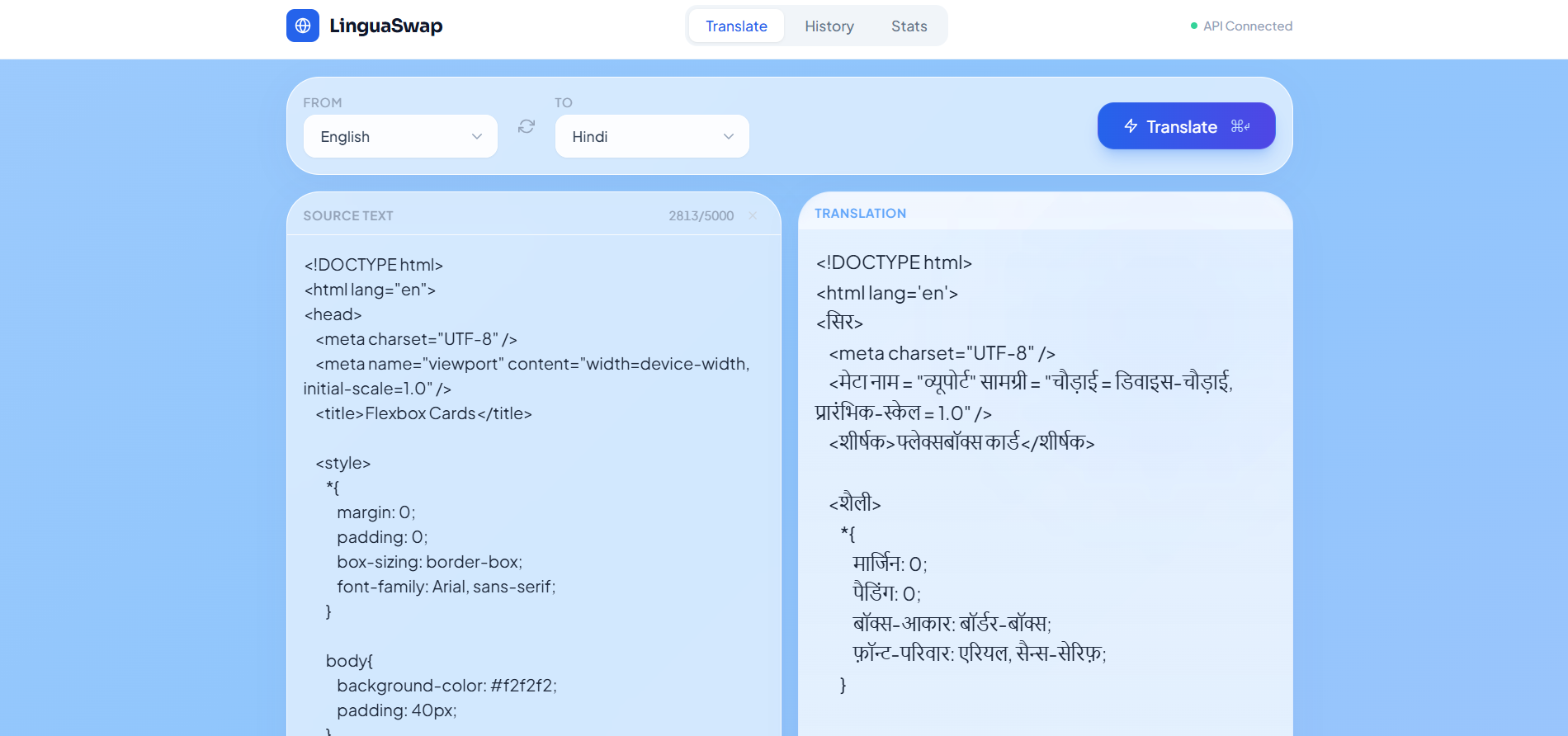Viewport: 1568px width, 736px height.
Task: Click the TRANSLATION header label
Action: point(860,213)
